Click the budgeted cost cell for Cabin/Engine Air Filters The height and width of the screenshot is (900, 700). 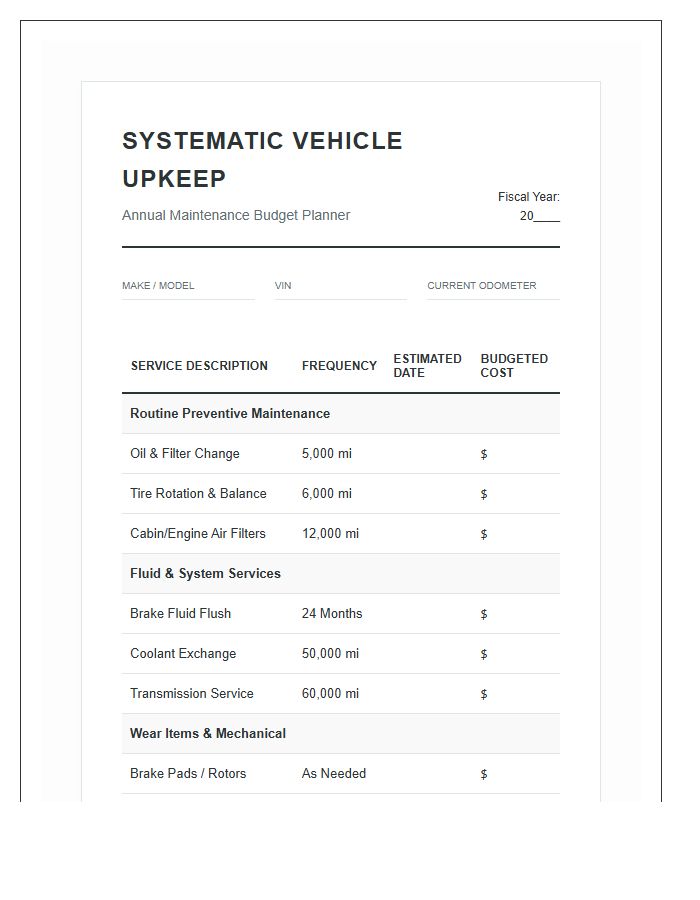click(516, 534)
